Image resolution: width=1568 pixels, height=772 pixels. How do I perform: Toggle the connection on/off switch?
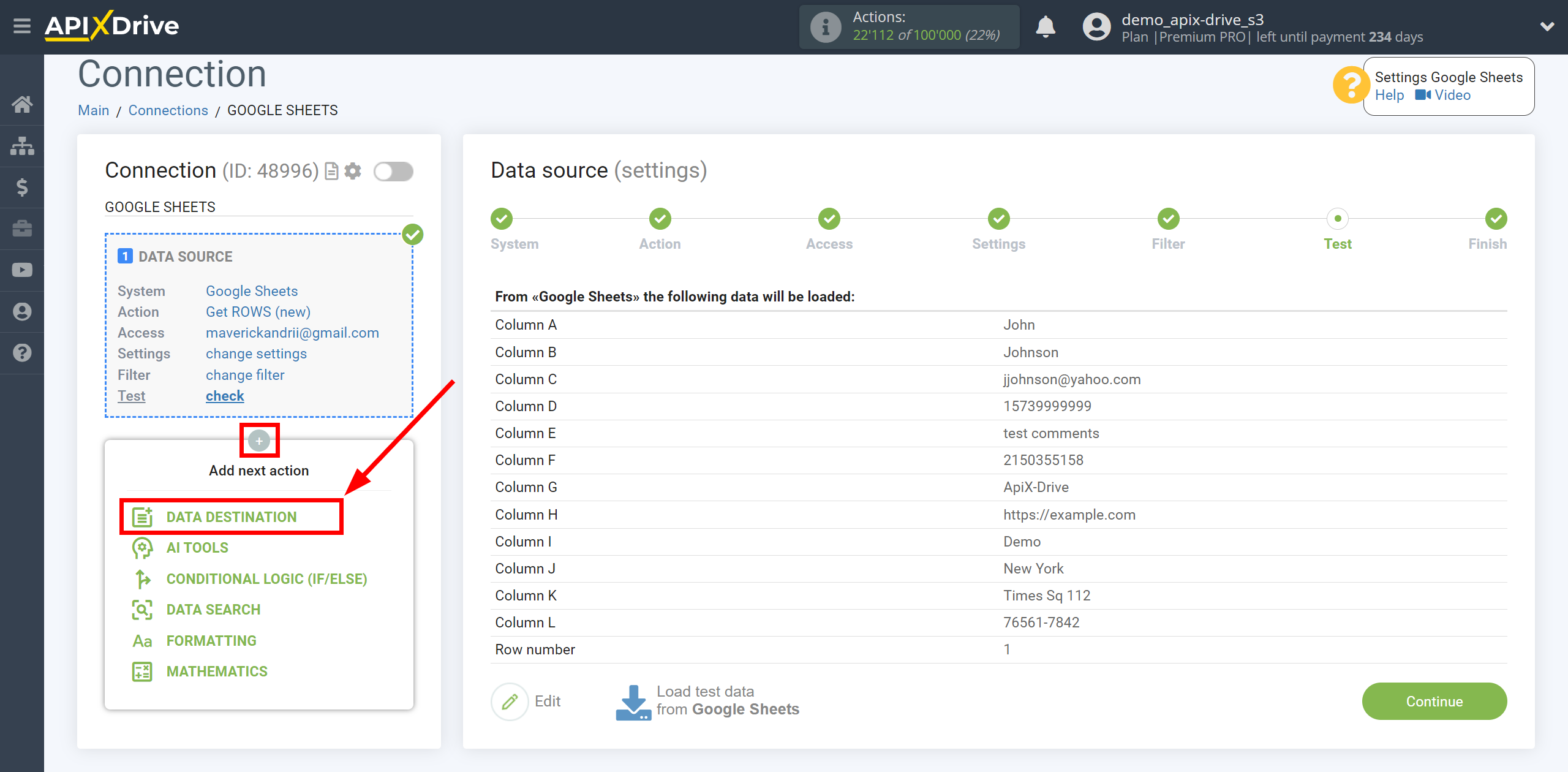(393, 172)
